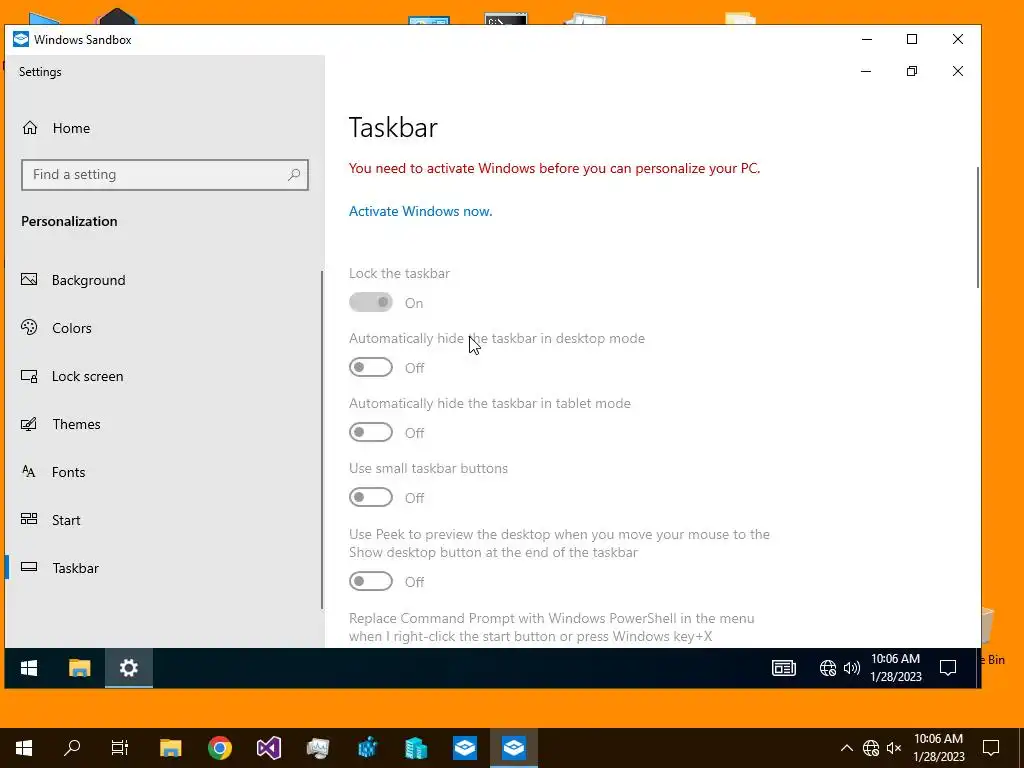
Task: Open Task View on host taskbar
Action: pyautogui.click(x=120, y=748)
